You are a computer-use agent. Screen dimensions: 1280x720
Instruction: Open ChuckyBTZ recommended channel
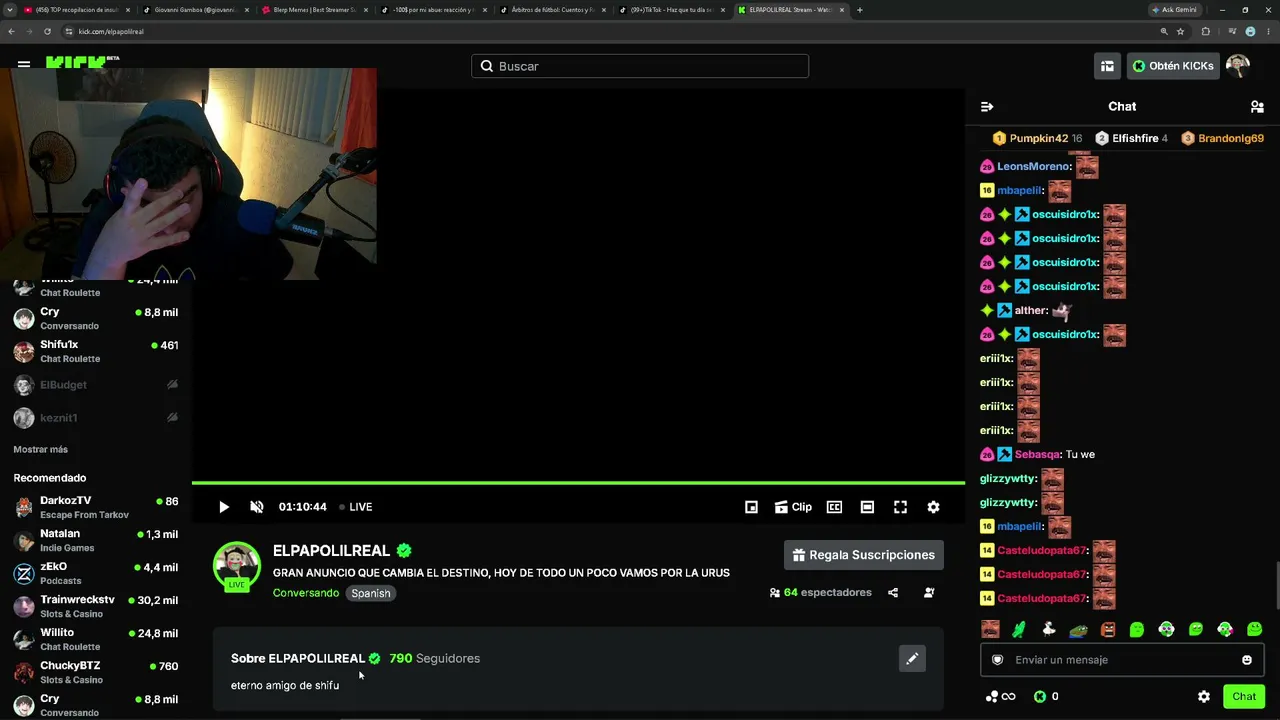click(x=96, y=672)
